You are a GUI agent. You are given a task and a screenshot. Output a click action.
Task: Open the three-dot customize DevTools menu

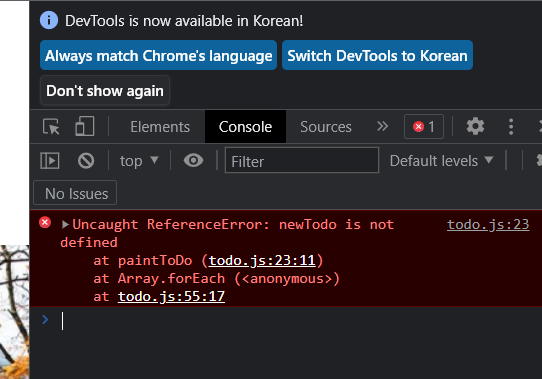tap(511, 127)
